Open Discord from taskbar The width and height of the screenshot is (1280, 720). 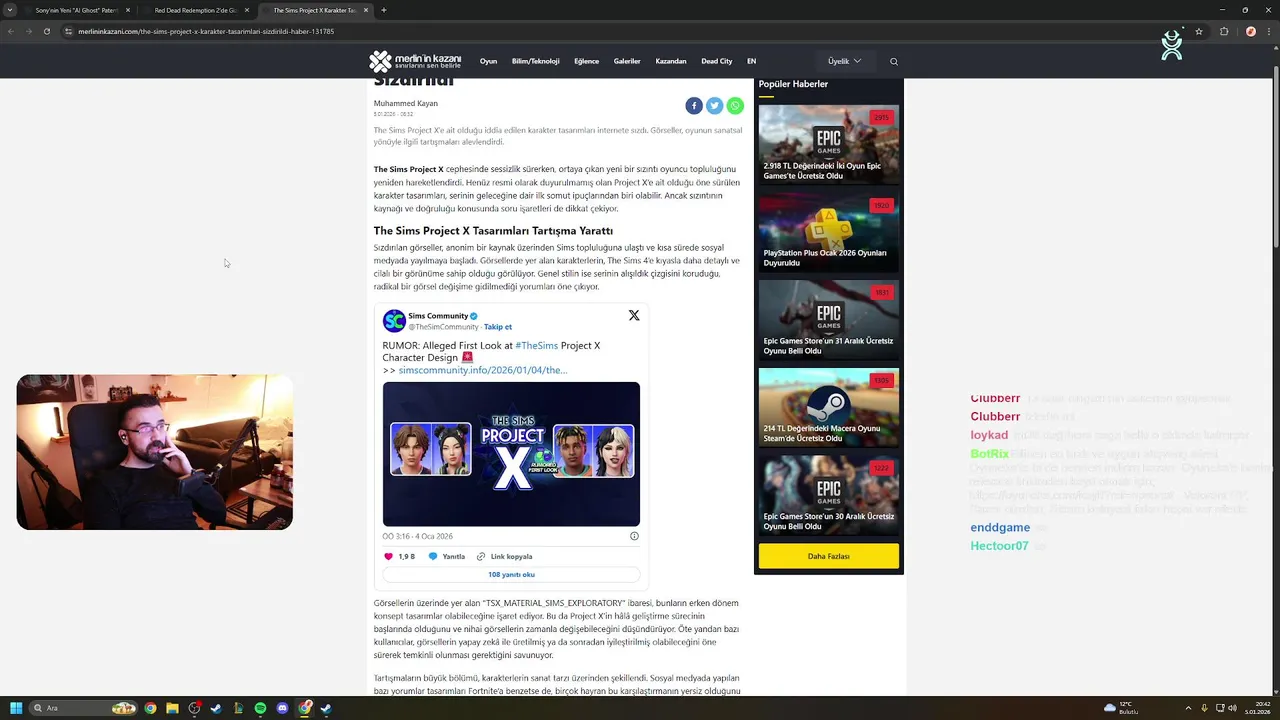click(x=282, y=708)
